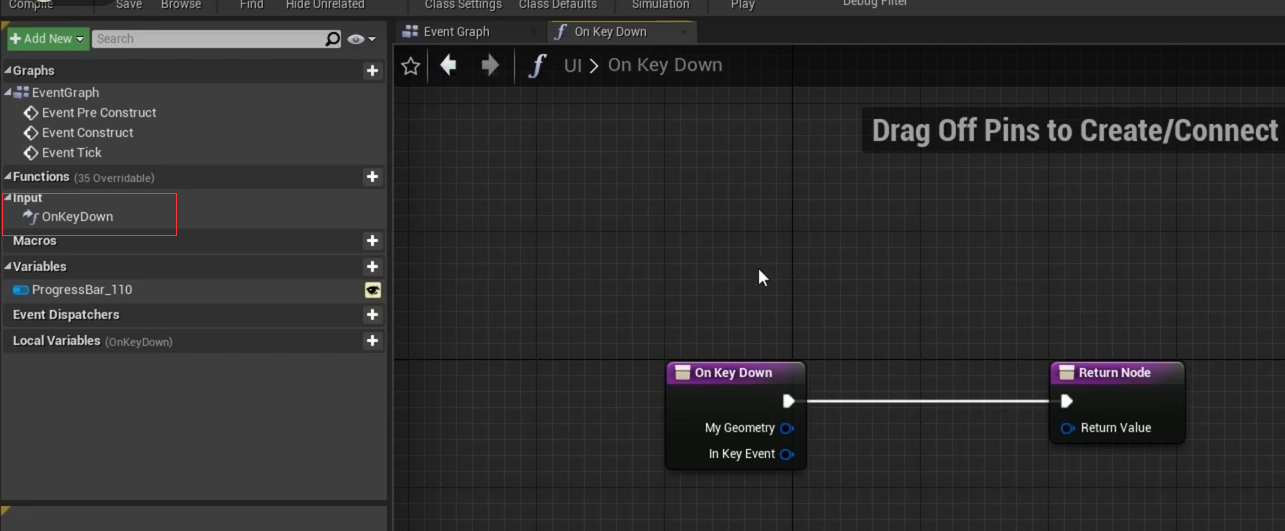Screen dimensions: 1285x531
Task: Add a new variable with plus button
Action: click(372, 267)
